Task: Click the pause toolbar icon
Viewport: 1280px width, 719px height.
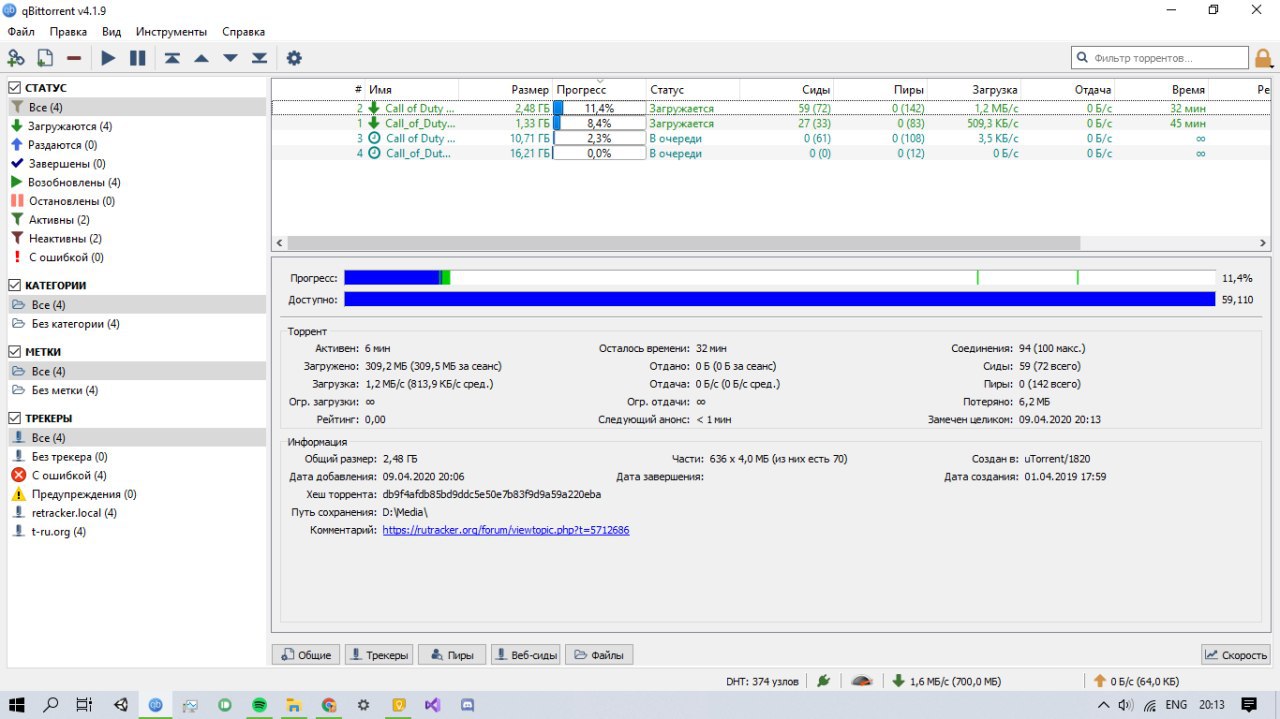Action: 138,58
